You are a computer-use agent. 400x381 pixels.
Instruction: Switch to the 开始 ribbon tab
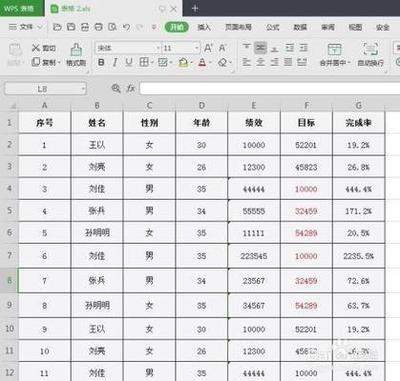(177, 27)
